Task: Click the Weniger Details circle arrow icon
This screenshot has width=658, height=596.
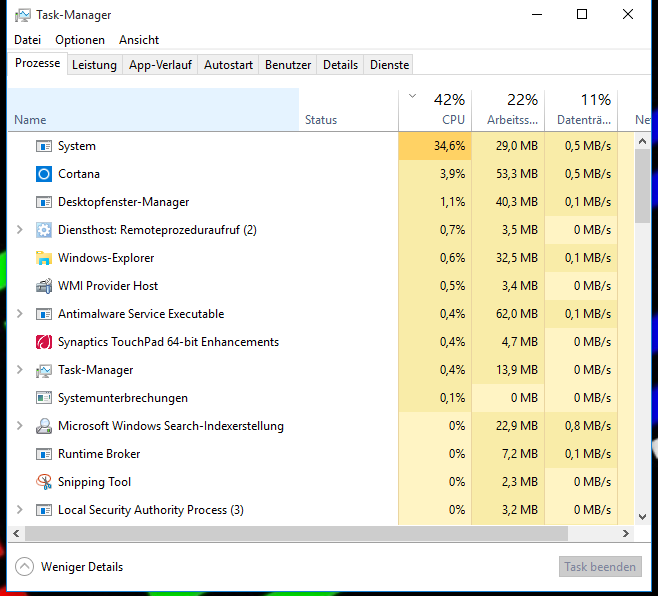Action: tap(24, 567)
